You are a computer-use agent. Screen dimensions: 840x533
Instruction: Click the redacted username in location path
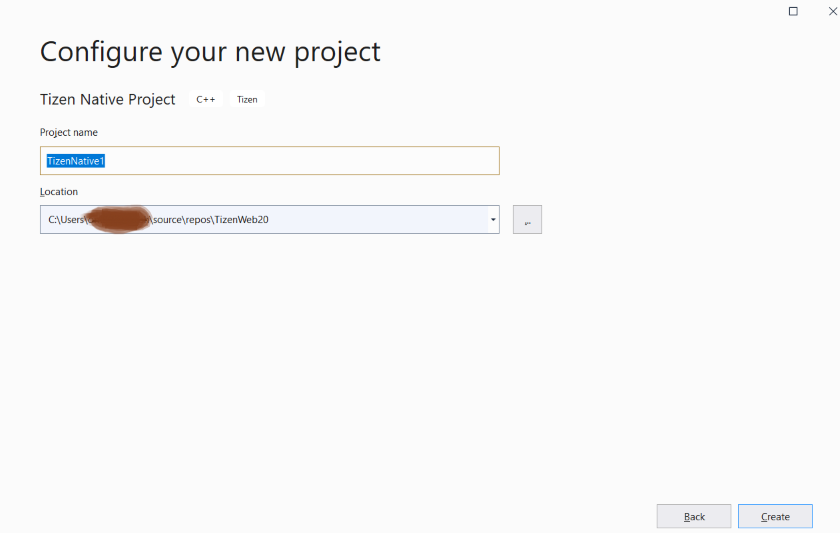click(117, 220)
